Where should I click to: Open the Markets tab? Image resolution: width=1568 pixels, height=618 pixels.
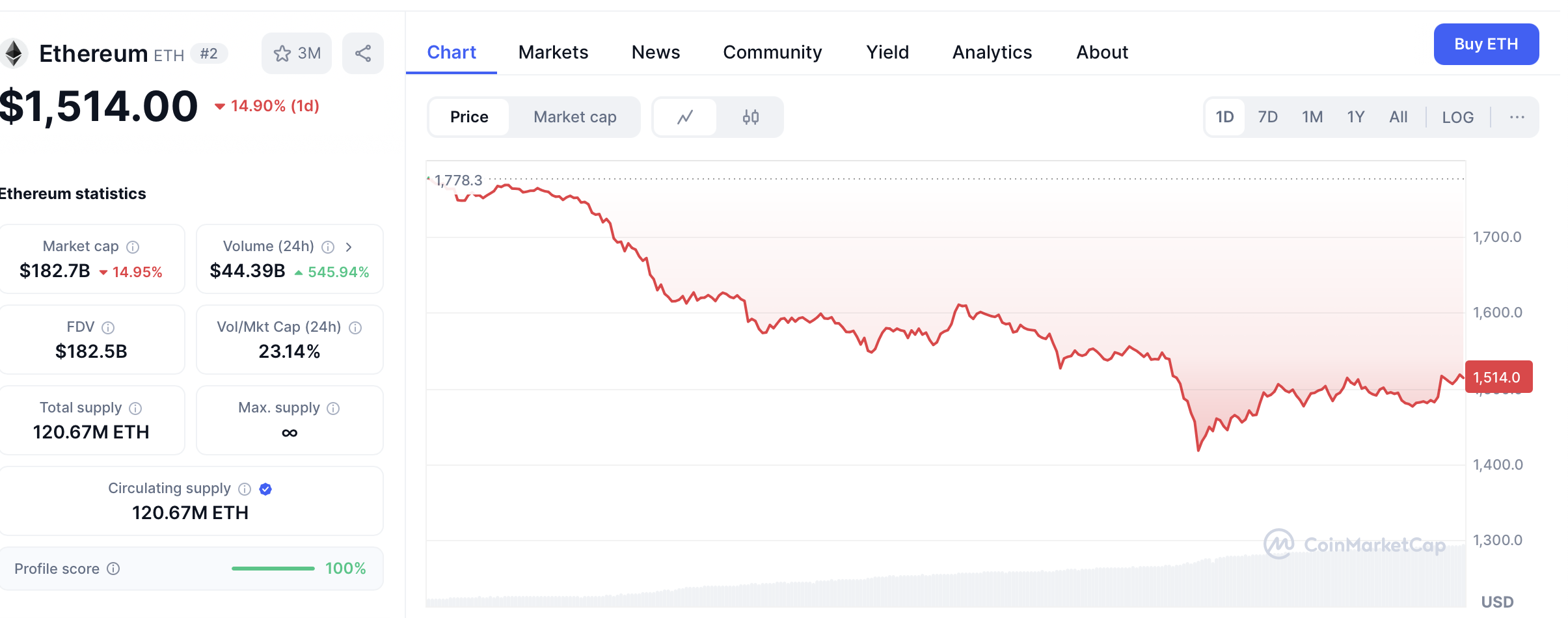[553, 52]
